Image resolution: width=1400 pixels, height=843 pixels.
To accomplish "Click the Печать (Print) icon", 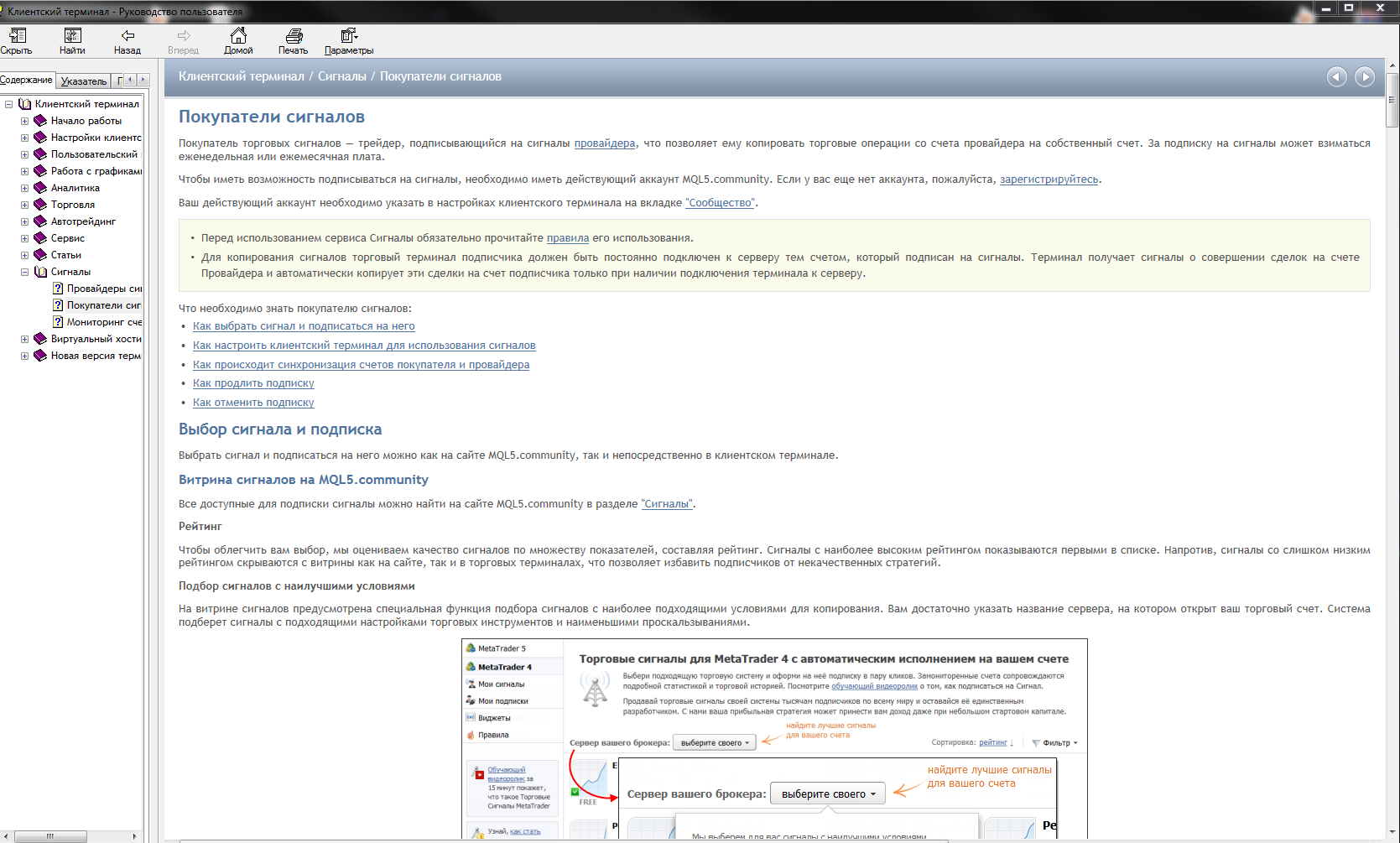I will 294,36.
